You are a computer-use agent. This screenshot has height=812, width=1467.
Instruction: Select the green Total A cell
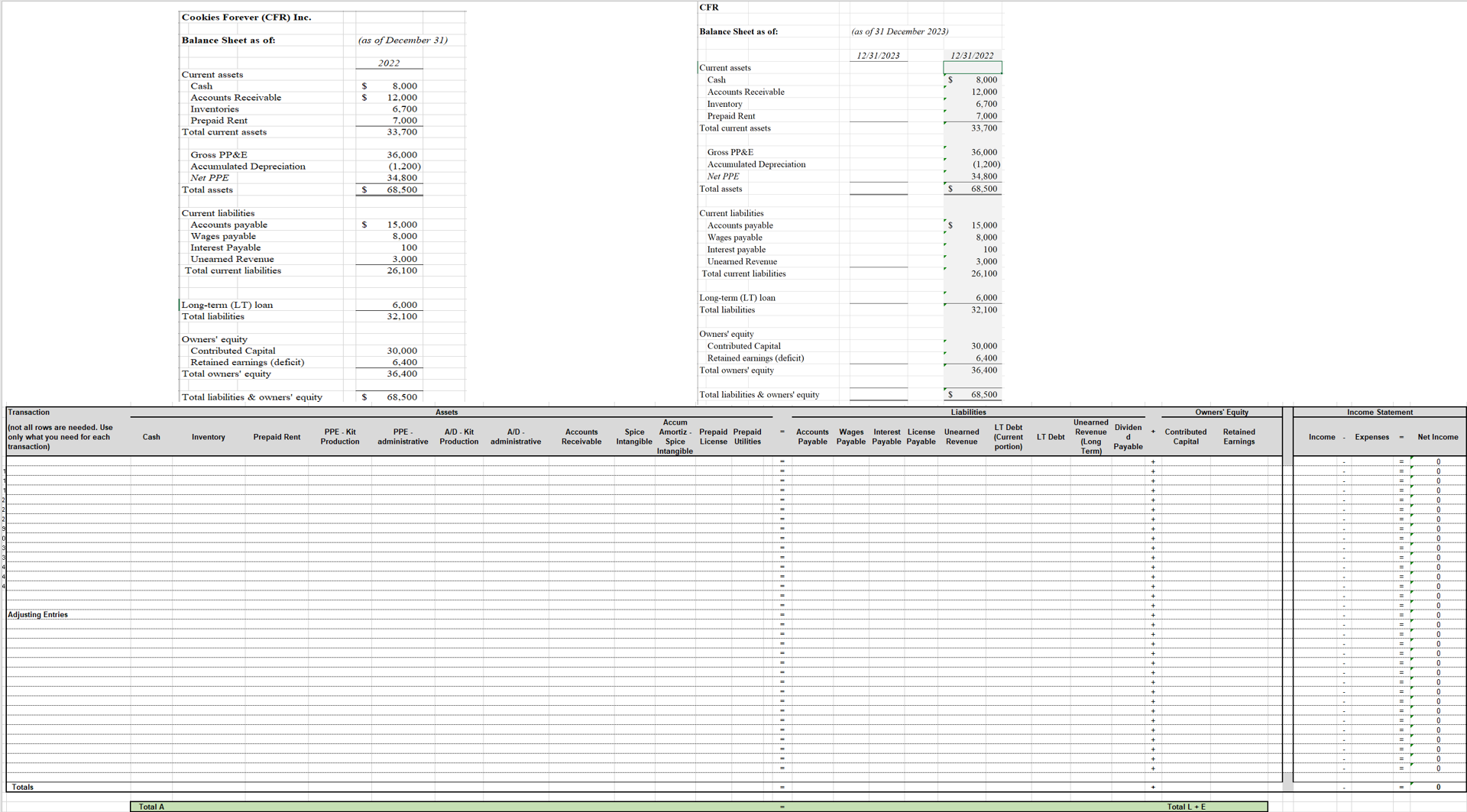coord(151,806)
